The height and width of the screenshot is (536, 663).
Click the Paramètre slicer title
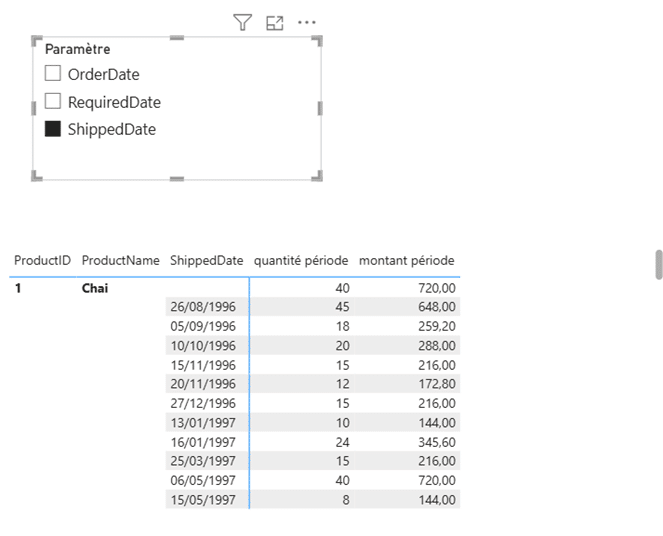(x=78, y=49)
